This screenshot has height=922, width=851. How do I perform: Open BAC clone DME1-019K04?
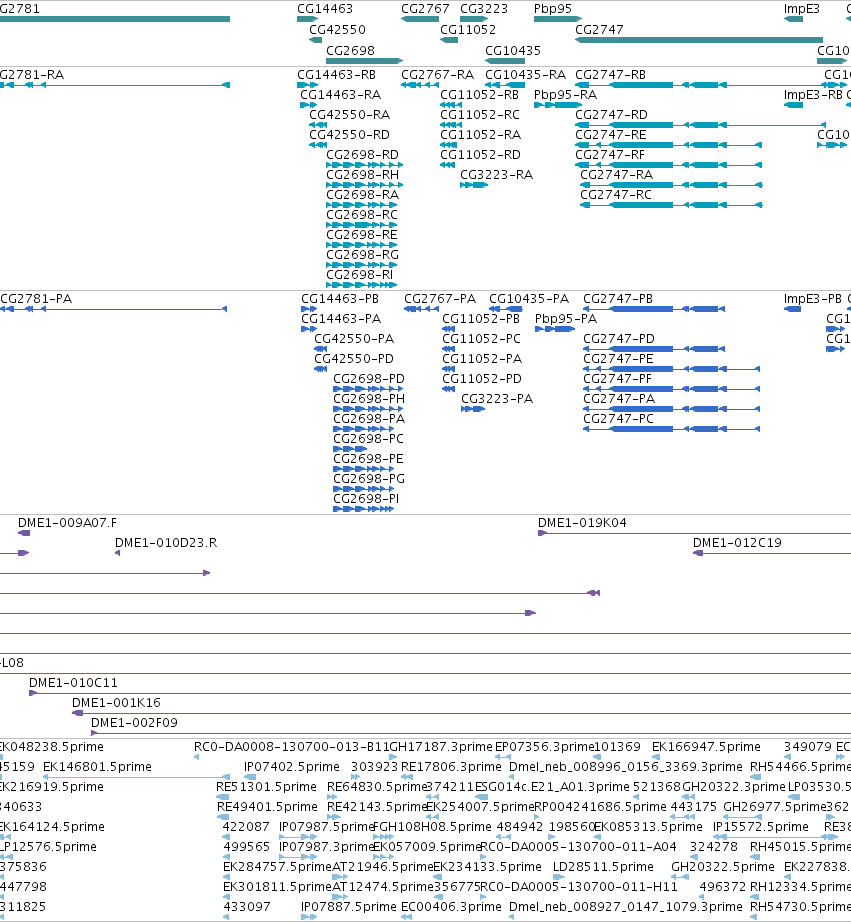(582, 523)
